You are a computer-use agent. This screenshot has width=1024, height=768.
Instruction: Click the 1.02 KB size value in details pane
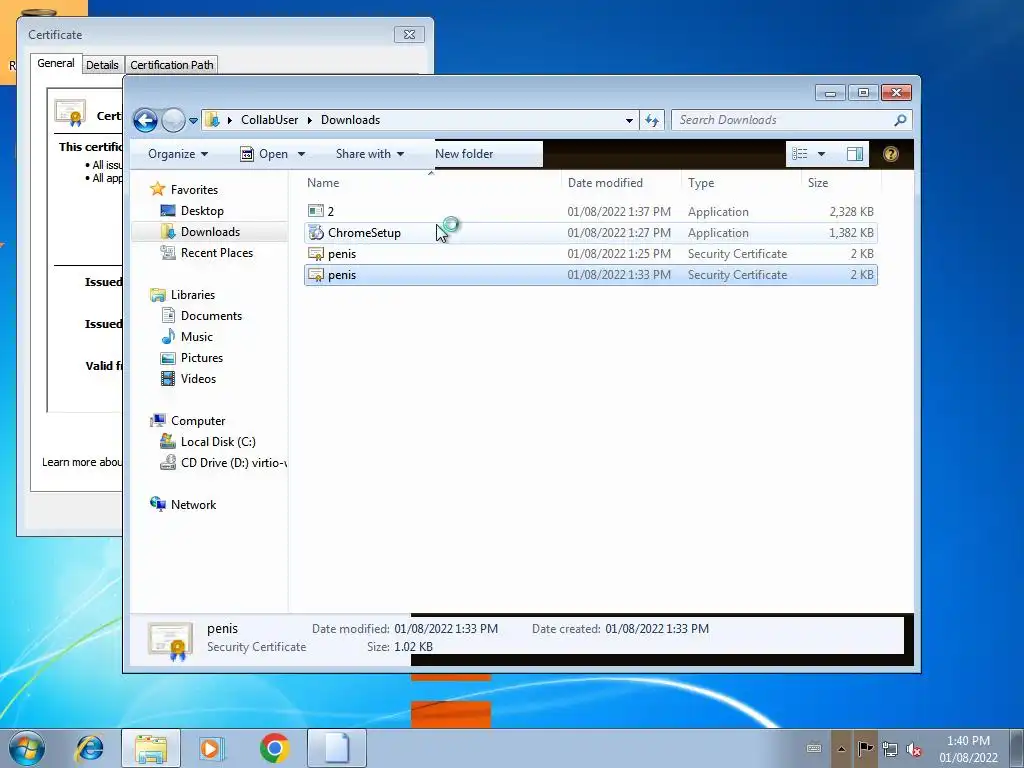click(413, 647)
